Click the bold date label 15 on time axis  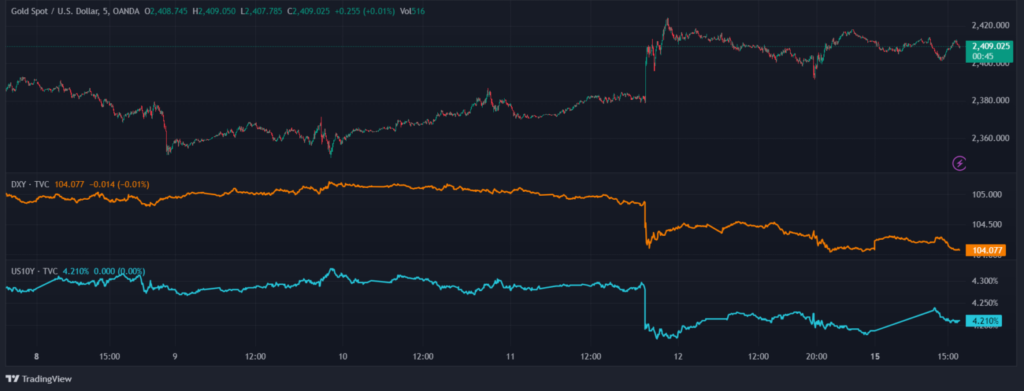pyautogui.click(x=876, y=356)
